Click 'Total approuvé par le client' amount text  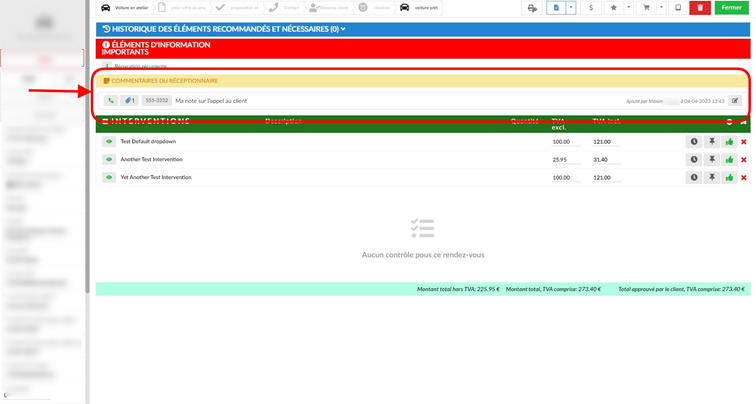point(682,289)
